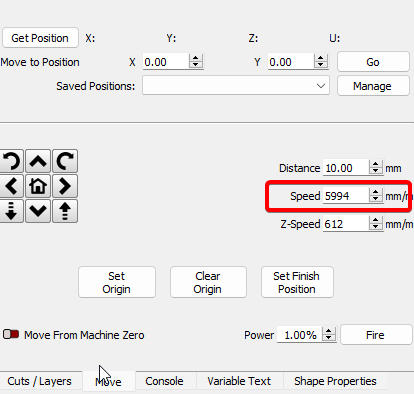Click Set Origin button
The height and width of the screenshot is (394, 414).
tap(117, 282)
